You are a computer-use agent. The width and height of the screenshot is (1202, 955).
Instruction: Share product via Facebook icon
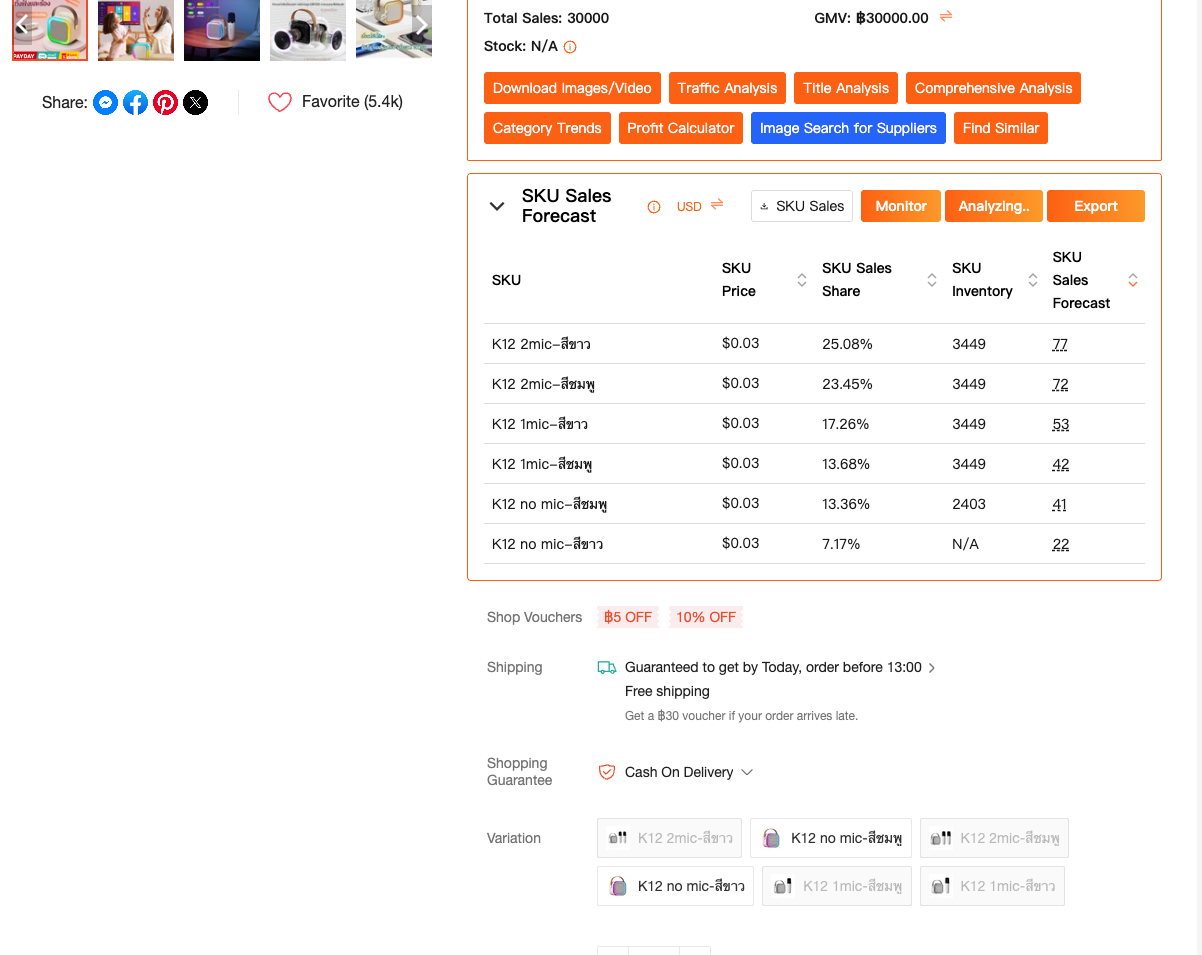136,102
